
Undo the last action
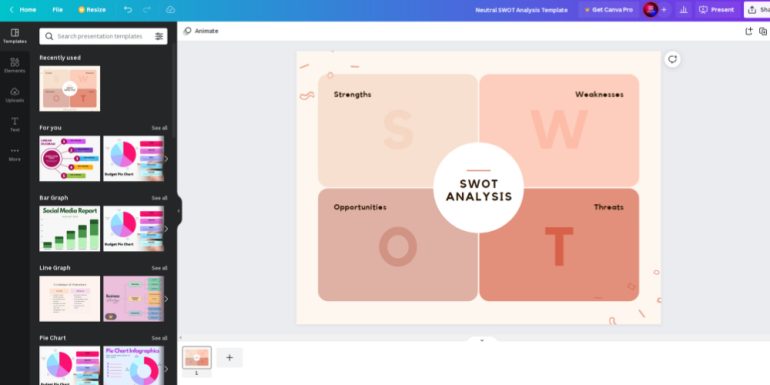(128, 10)
